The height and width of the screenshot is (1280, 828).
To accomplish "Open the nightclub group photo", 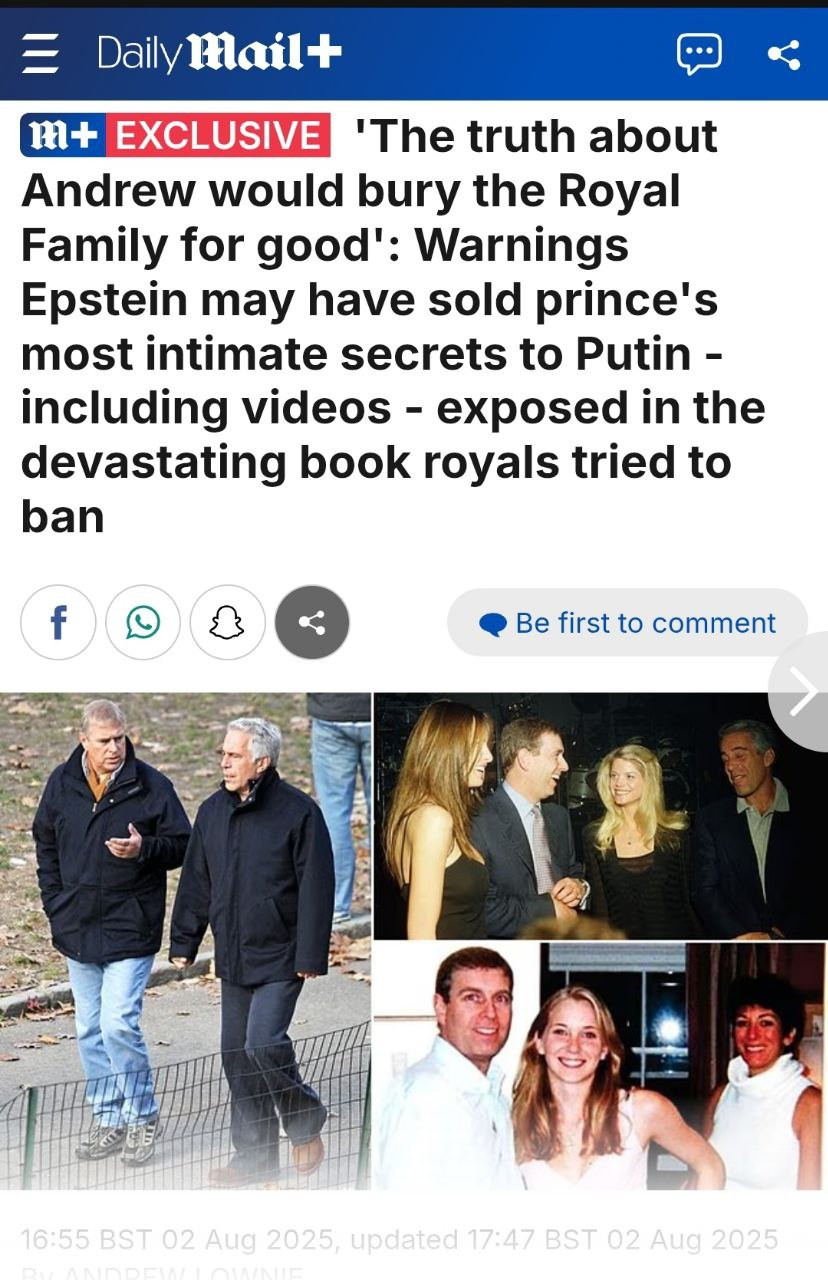I will pyautogui.click(x=601, y=815).
